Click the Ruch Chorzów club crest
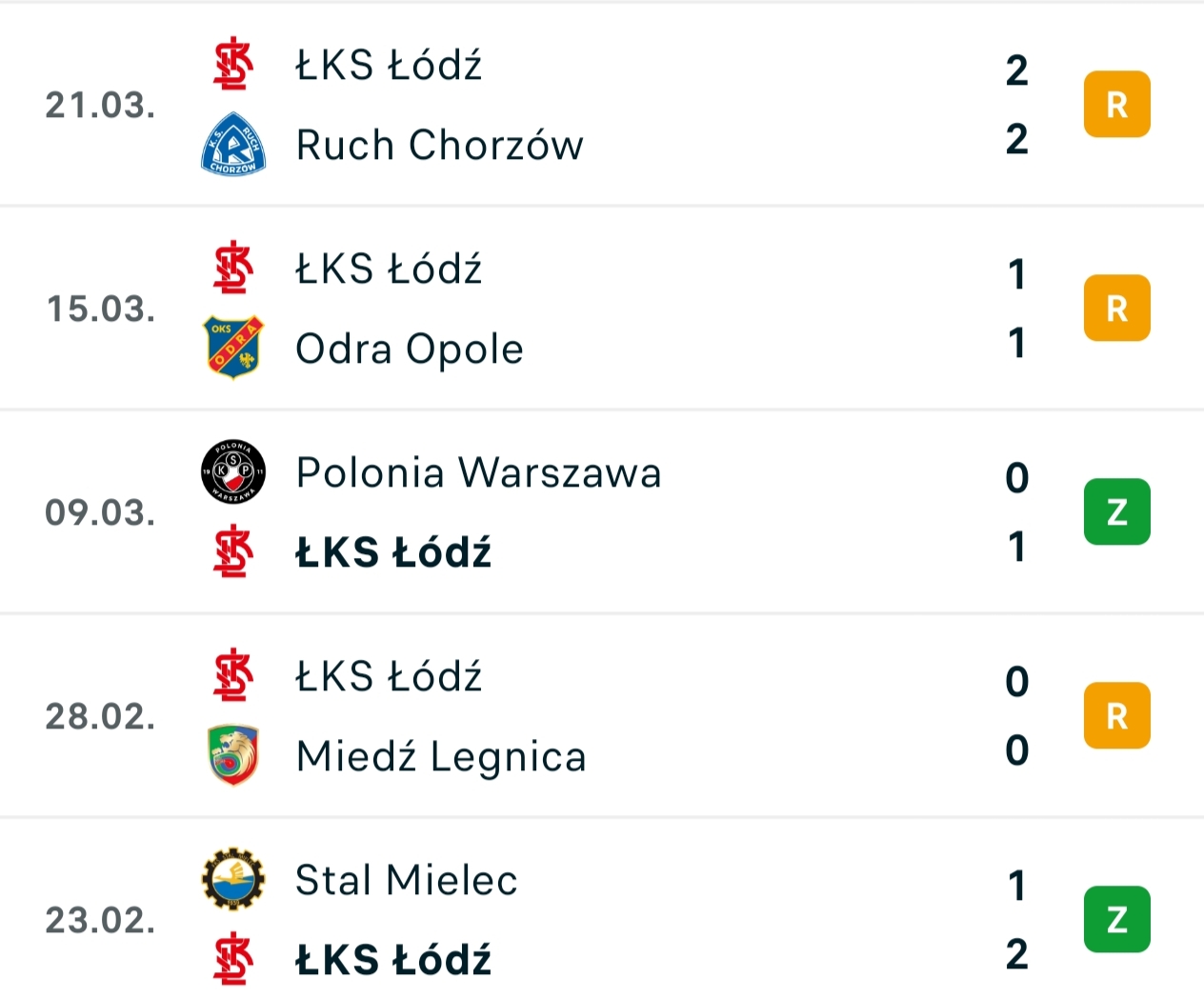1204x999 pixels. [233, 145]
